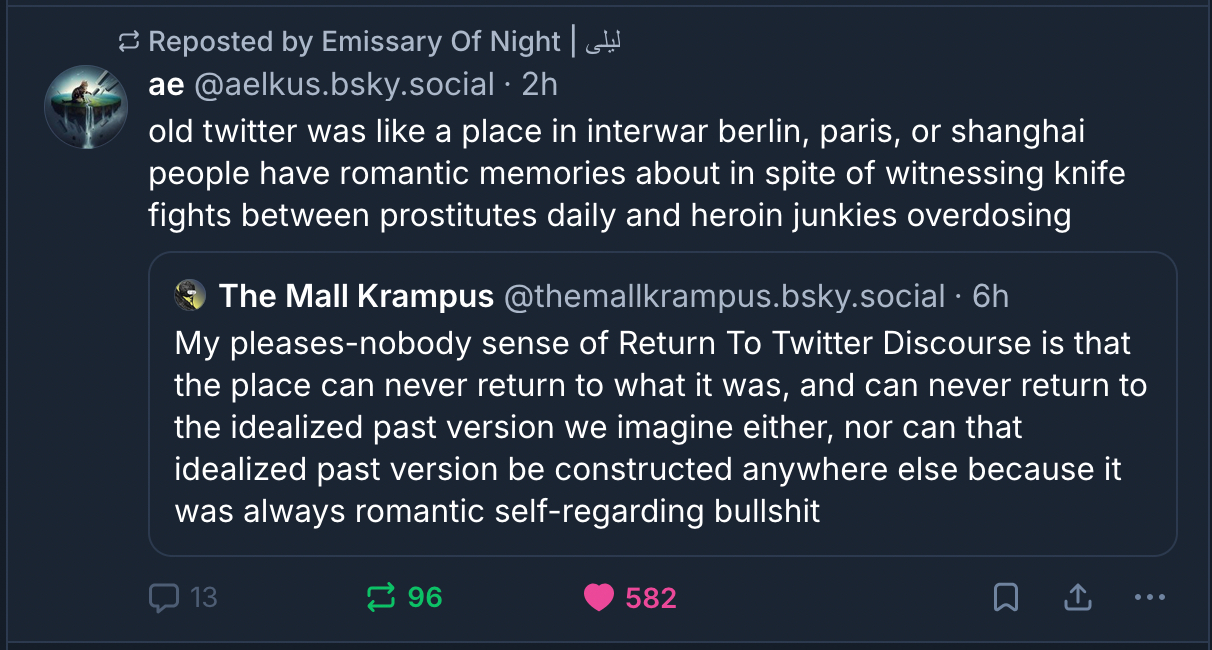Click the 6h quoted post timestamp
Screen dimensions: 1212x650
990,296
